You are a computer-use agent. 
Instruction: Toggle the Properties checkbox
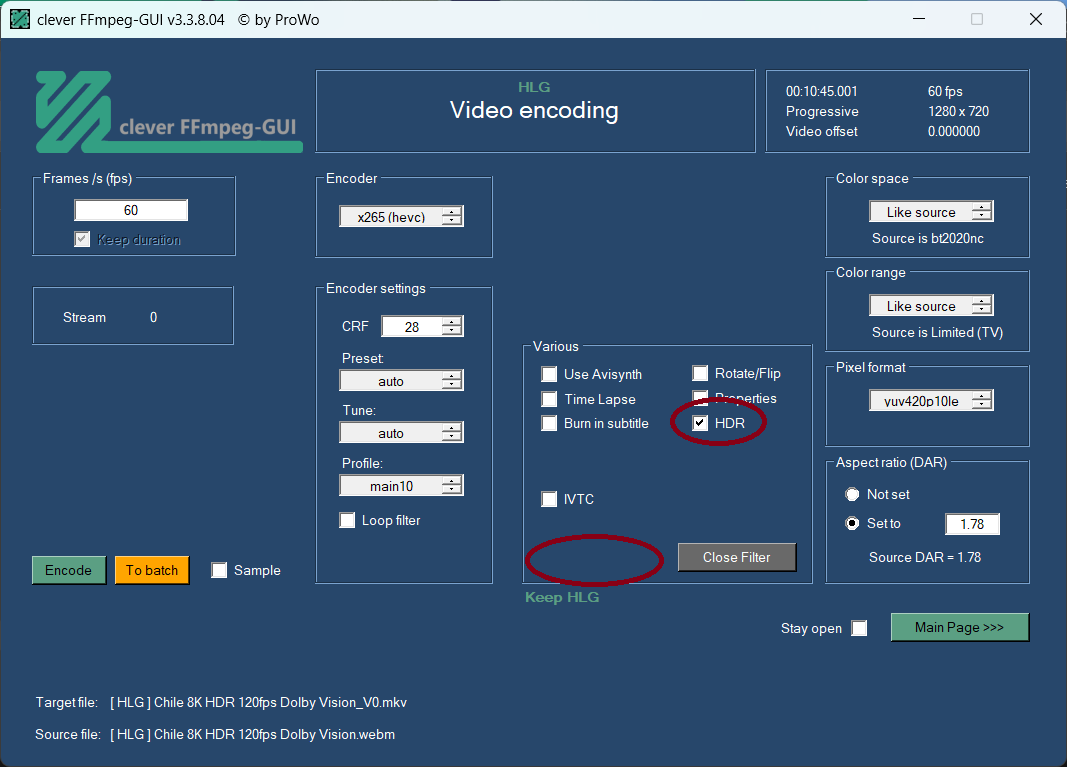point(700,397)
